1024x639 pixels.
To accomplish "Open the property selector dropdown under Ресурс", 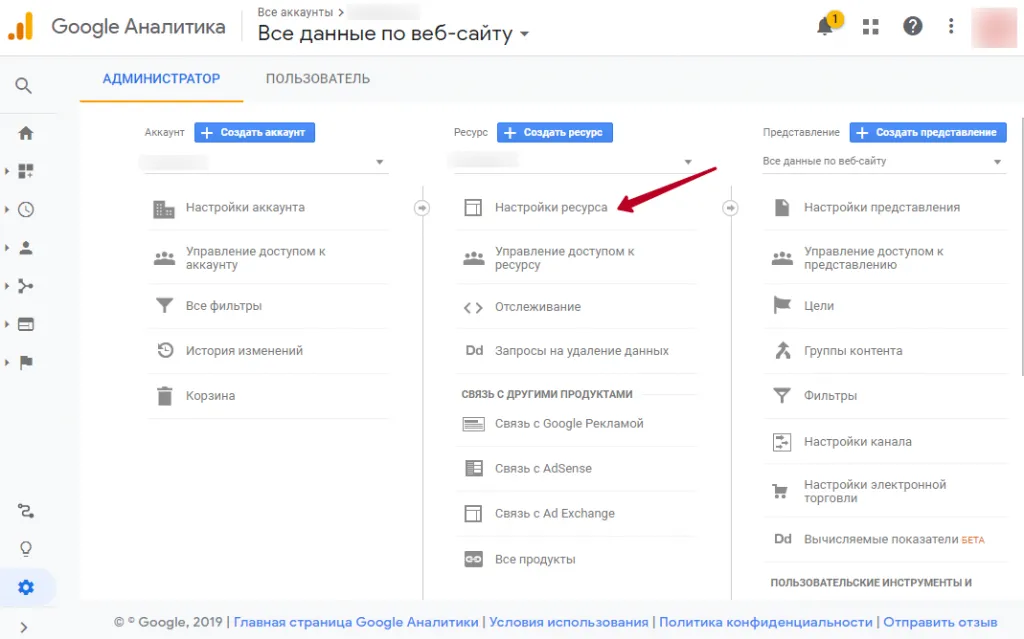I will (x=573, y=162).
